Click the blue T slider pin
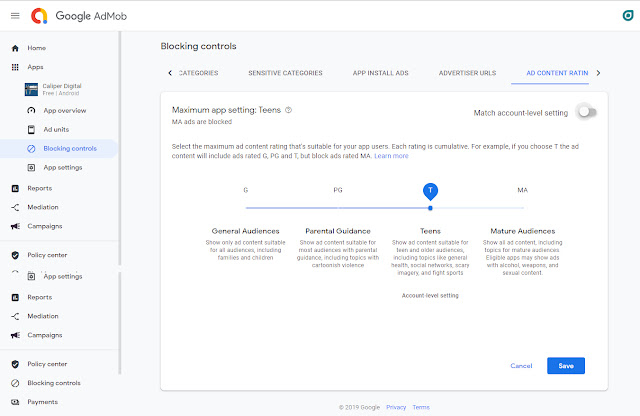Image resolution: width=640 pixels, height=416 pixels. [430, 191]
